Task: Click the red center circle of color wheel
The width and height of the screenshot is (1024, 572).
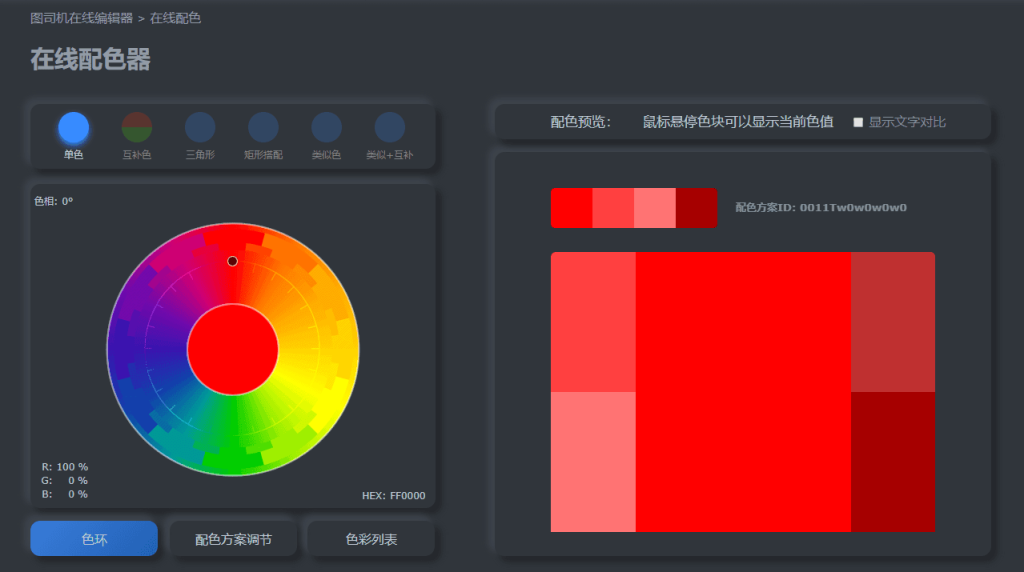Action: (232, 350)
